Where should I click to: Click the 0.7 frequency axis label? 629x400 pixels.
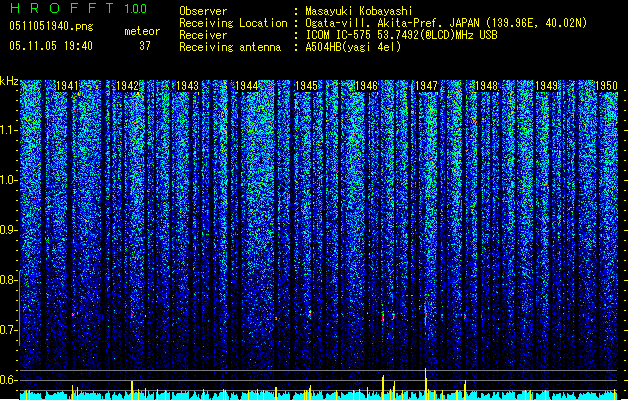(8, 330)
